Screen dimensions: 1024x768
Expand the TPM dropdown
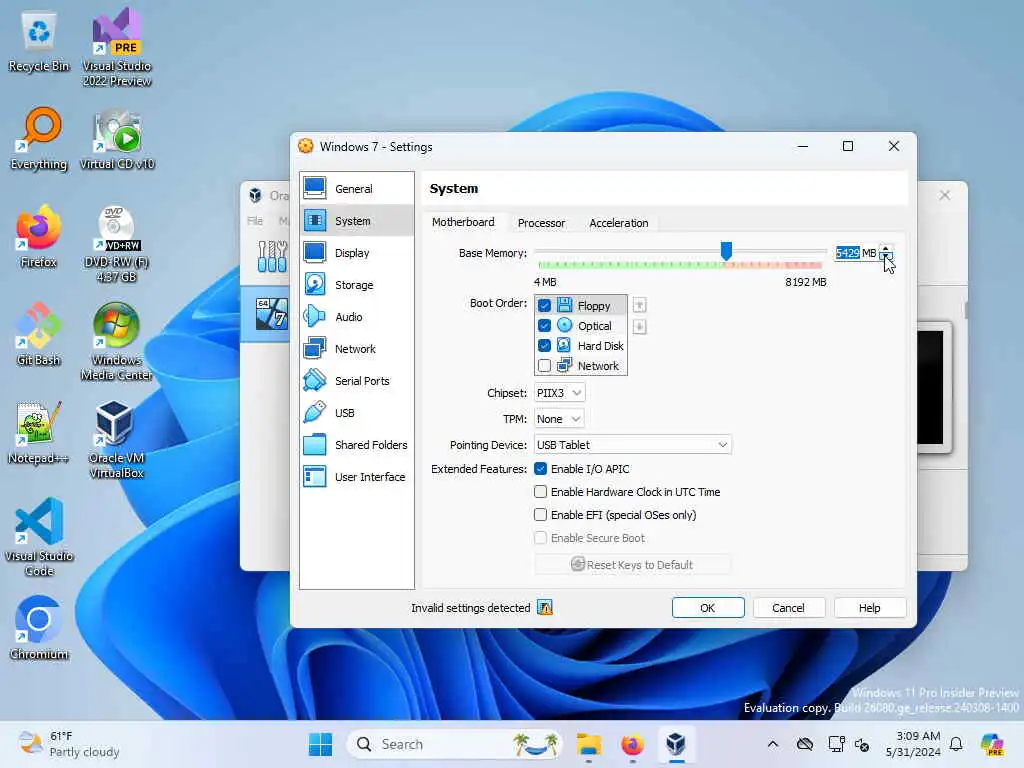click(559, 419)
